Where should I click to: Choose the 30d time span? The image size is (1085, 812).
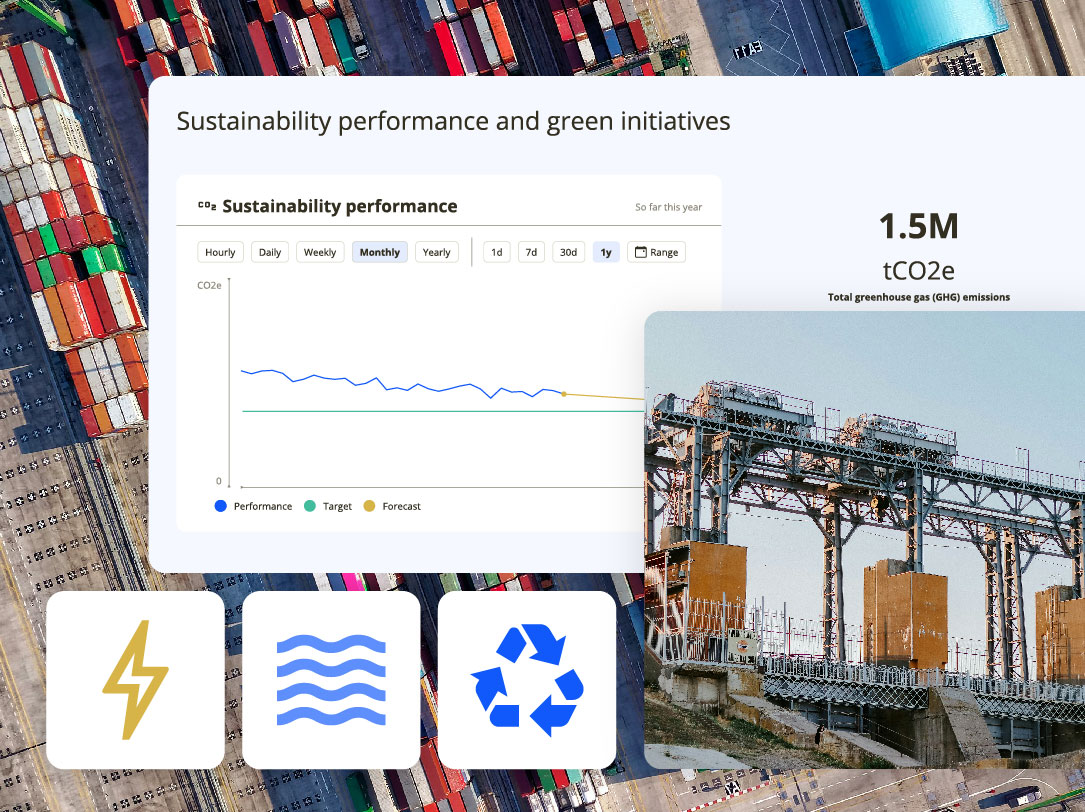tap(568, 252)
